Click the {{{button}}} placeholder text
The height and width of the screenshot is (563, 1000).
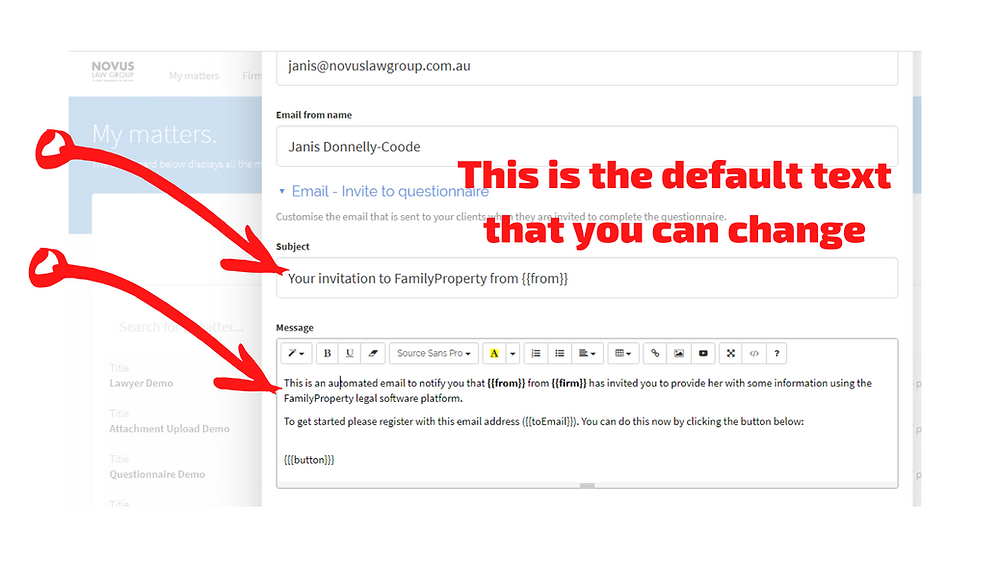pyautogui.click(x=309, y=460)
